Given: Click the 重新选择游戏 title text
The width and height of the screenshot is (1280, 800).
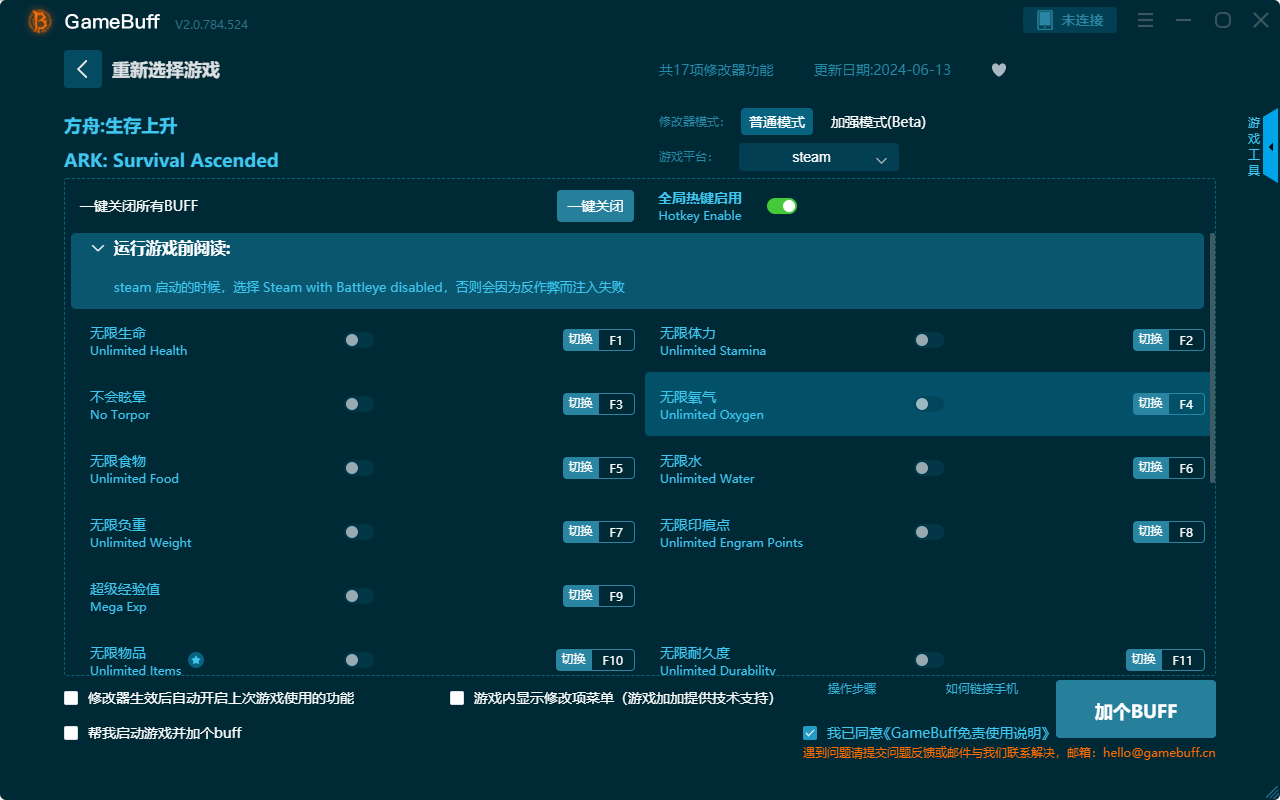Looking at the screenshot, I should click(165, 70).
